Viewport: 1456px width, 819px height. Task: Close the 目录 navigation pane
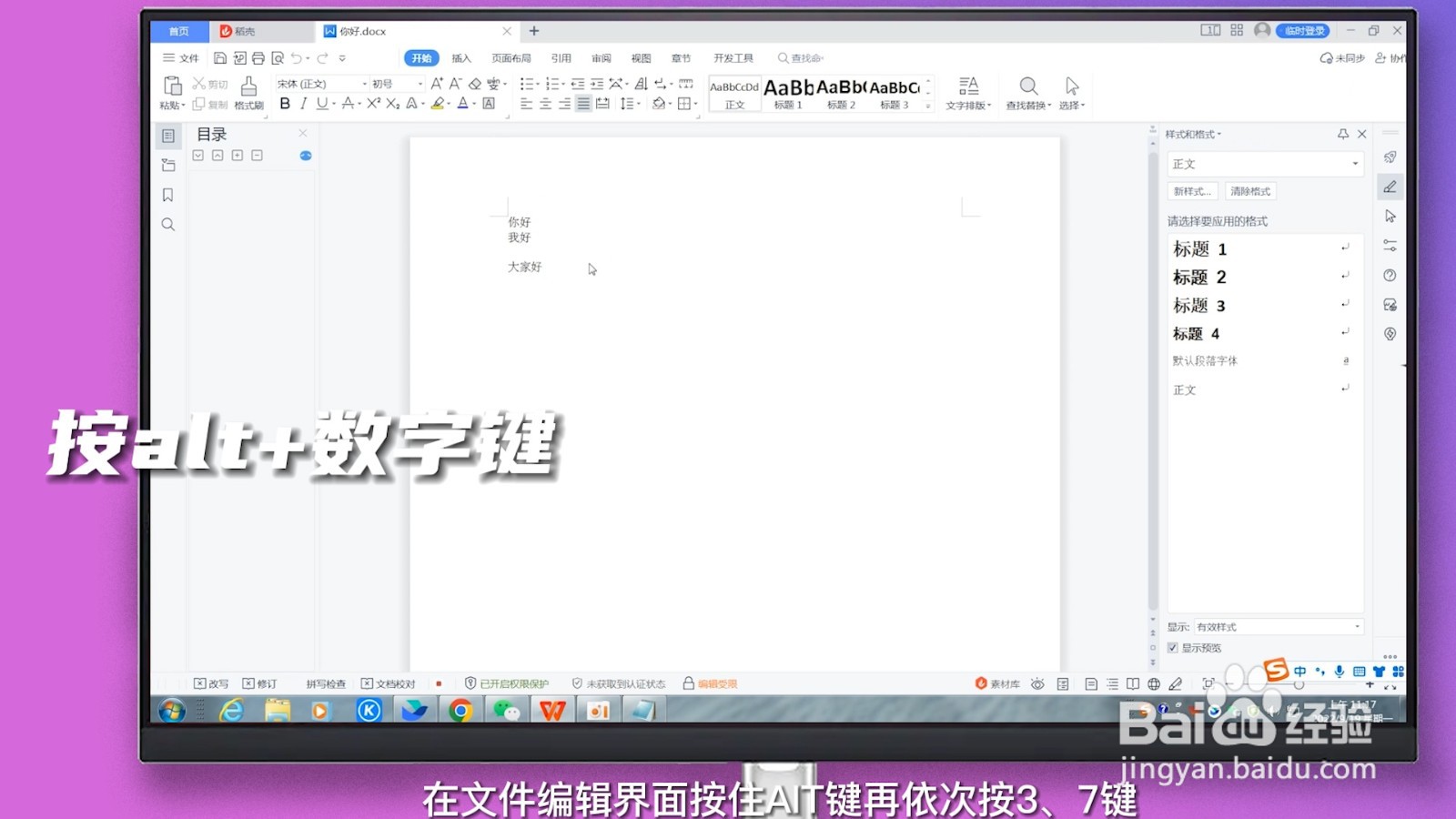point(303,133)
